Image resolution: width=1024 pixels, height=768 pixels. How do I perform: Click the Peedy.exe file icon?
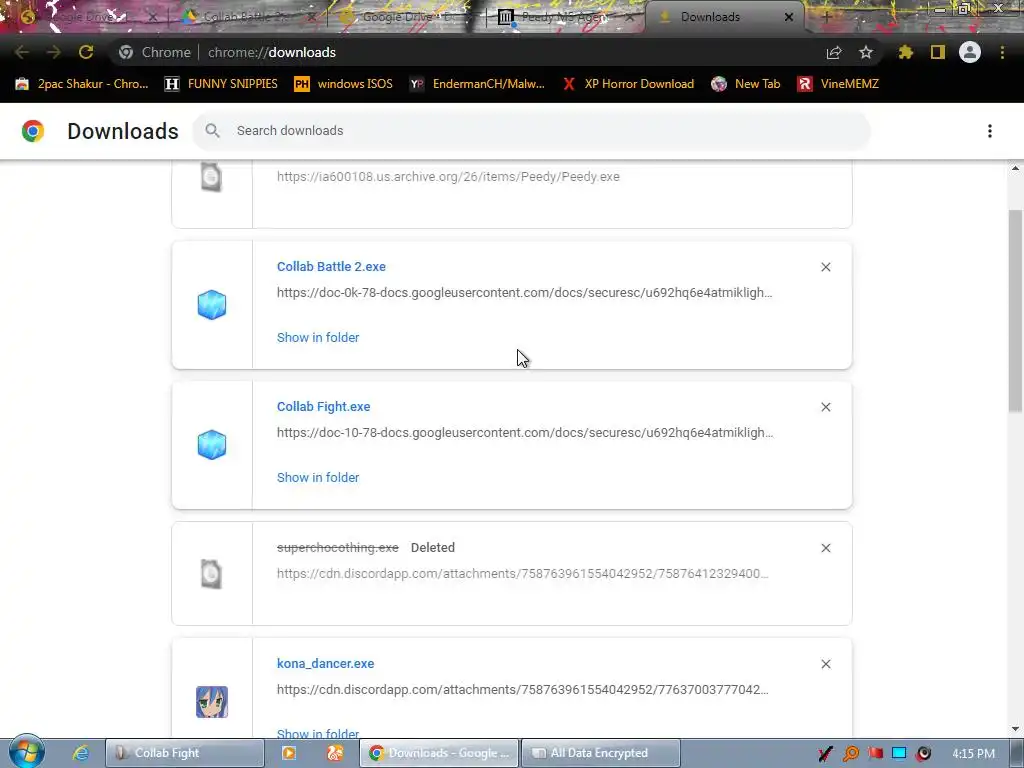click(x=212, y=177)
